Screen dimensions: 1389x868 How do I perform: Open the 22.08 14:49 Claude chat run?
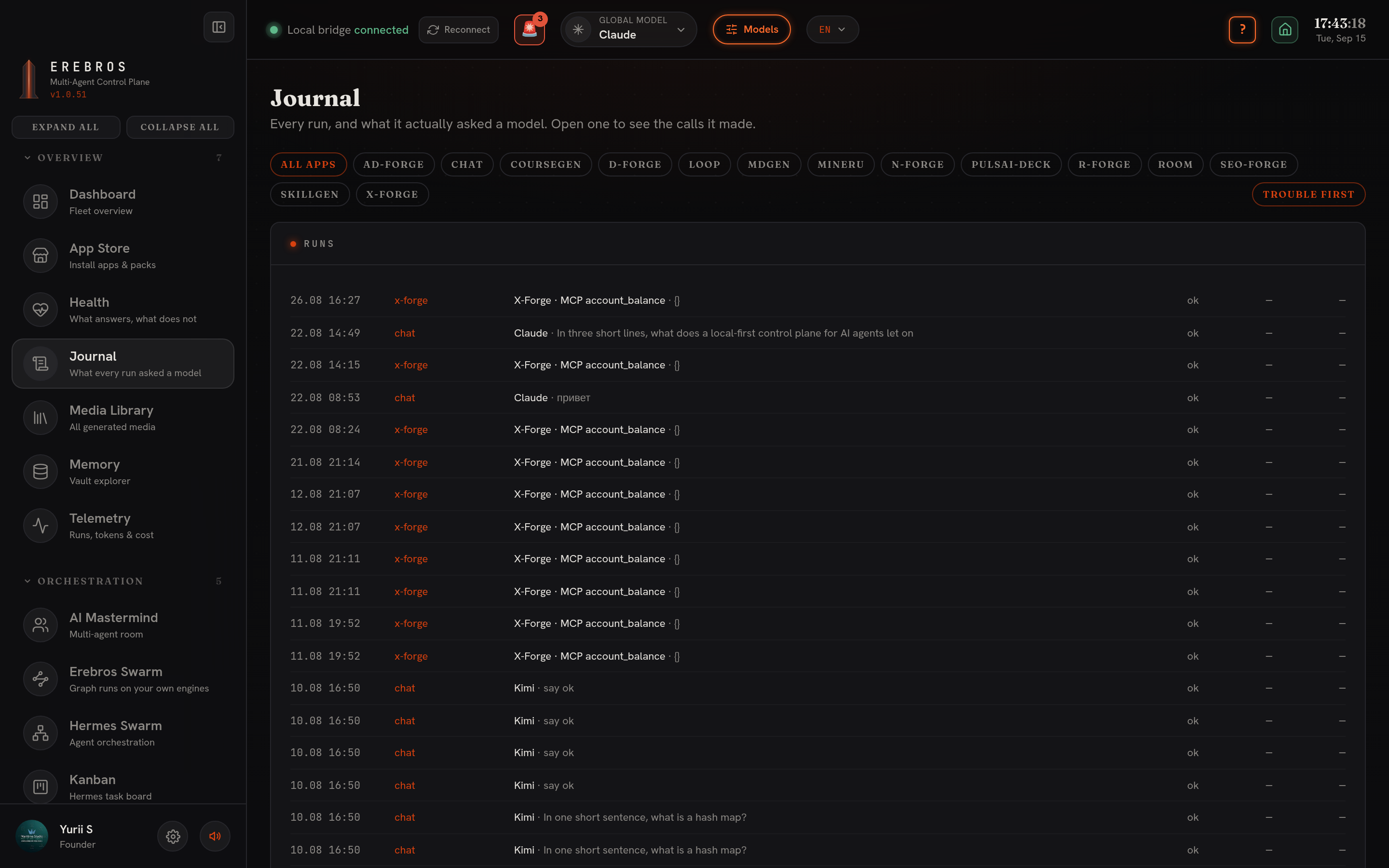point(817,333)
